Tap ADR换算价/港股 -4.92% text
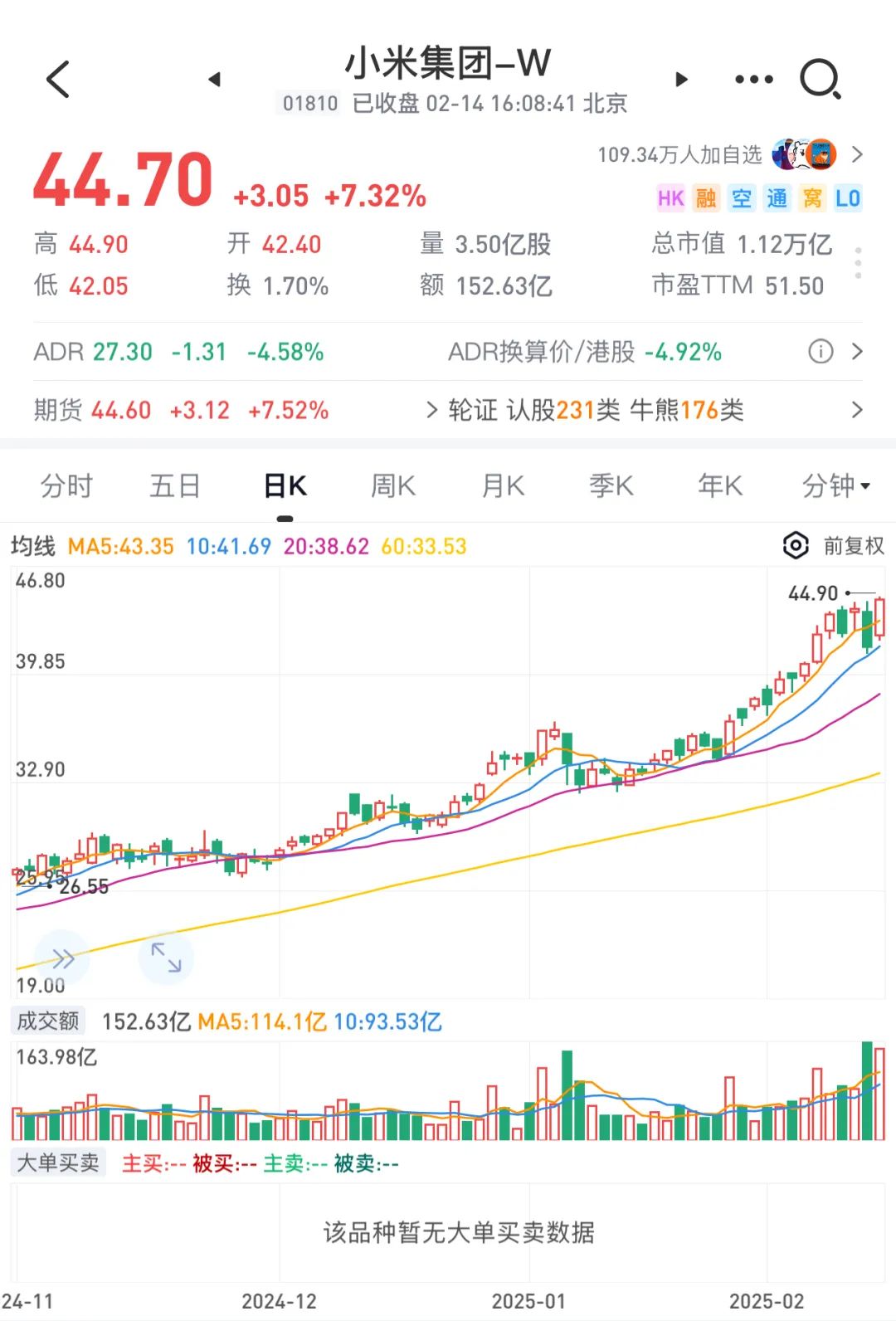This screenshot has height=1321, width=896. (585, 352)
